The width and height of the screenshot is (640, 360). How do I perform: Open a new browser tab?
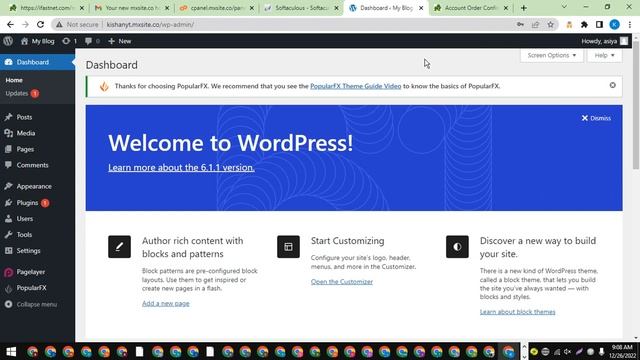click(x=524, y=8)
